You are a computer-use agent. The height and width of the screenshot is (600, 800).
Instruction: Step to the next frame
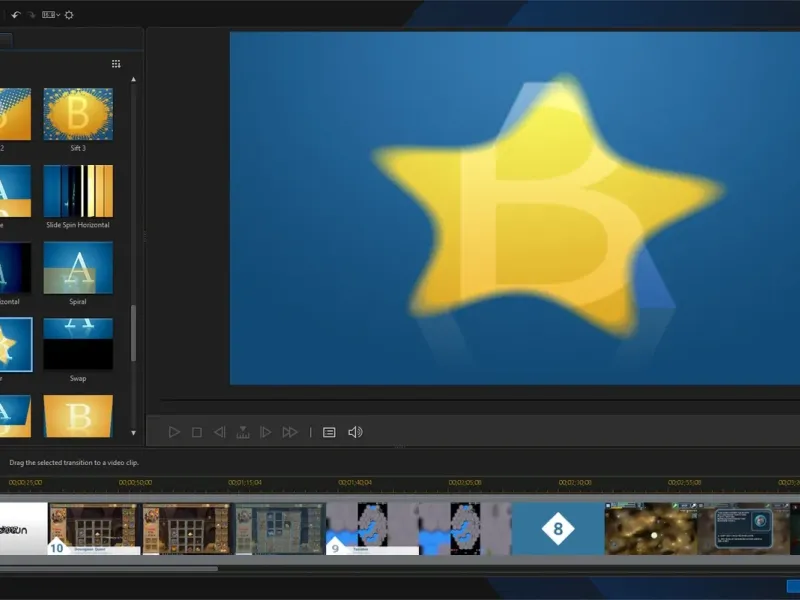click(x=265, y=432)
